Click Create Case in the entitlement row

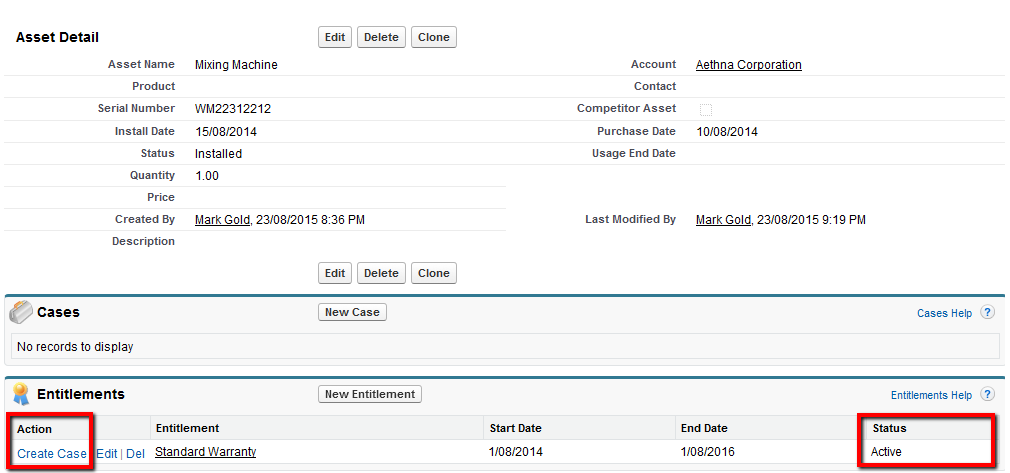[52, 454]
